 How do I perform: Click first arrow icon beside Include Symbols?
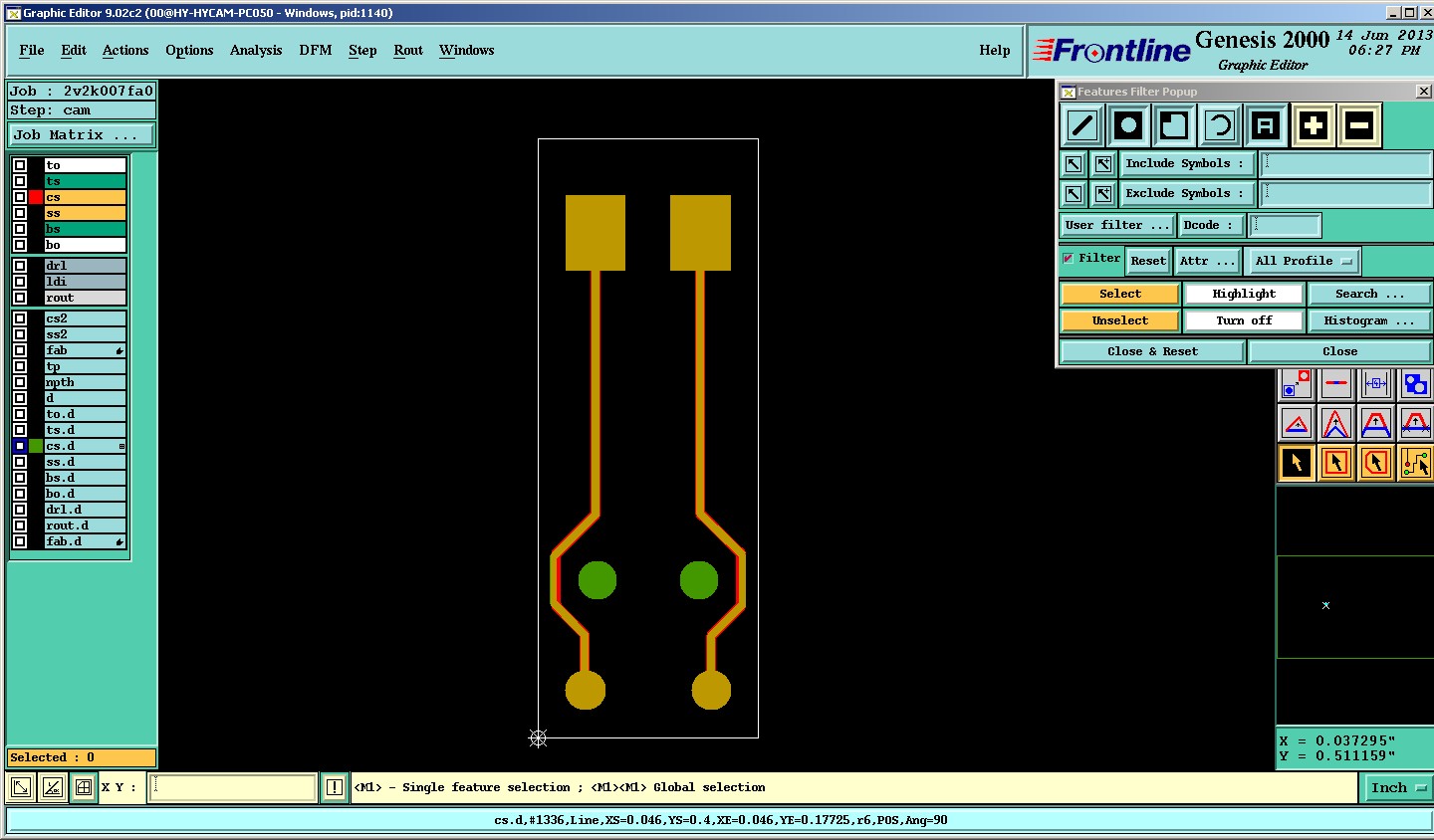tap(1074, 163)
